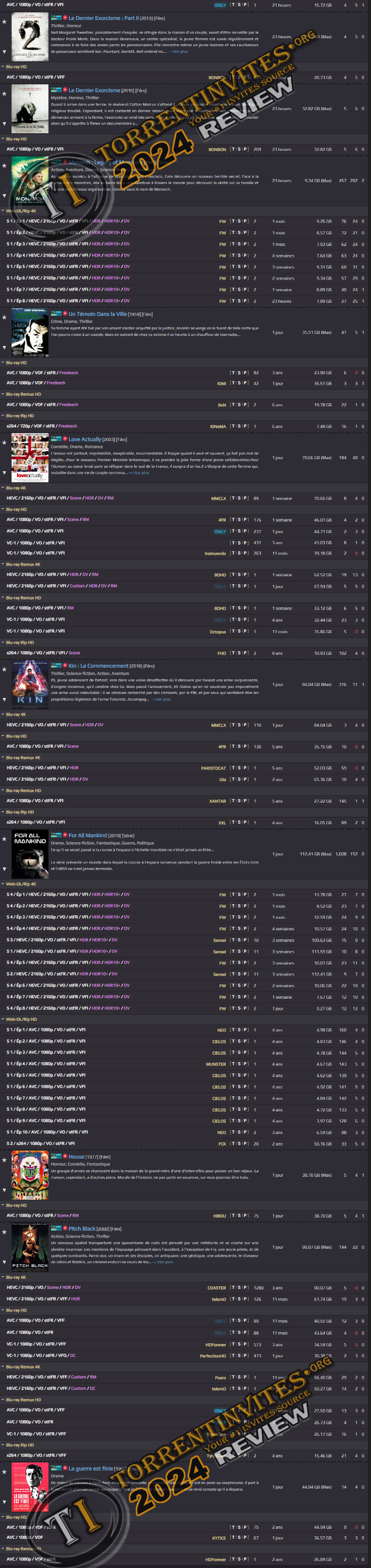Click the Pitch Black poster image
Viewport: 371px width, 1568px height.
pos(30,1247)
